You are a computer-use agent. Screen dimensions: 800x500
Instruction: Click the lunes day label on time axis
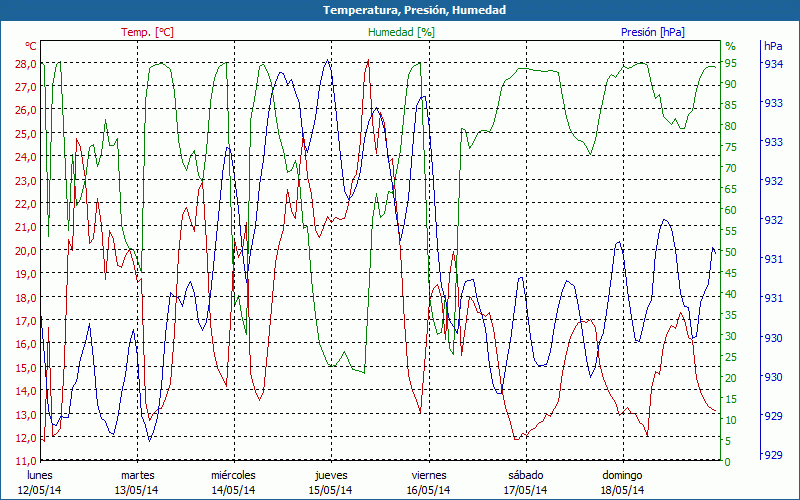pos(39,475)
